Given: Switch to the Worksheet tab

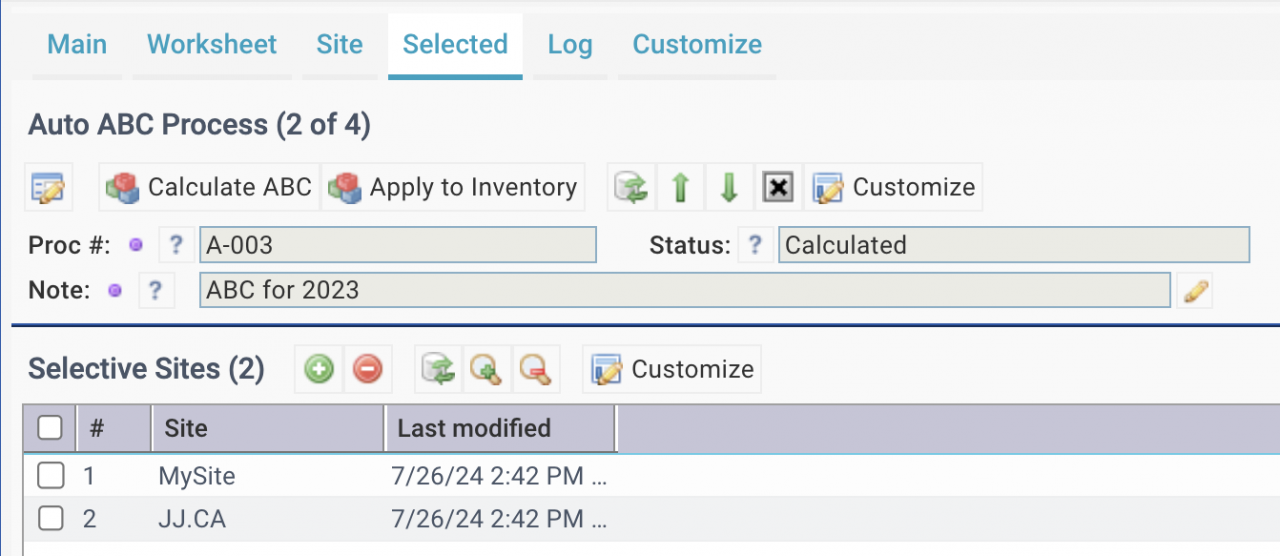Looking at the screenshot, I should (x=212, y=45).
